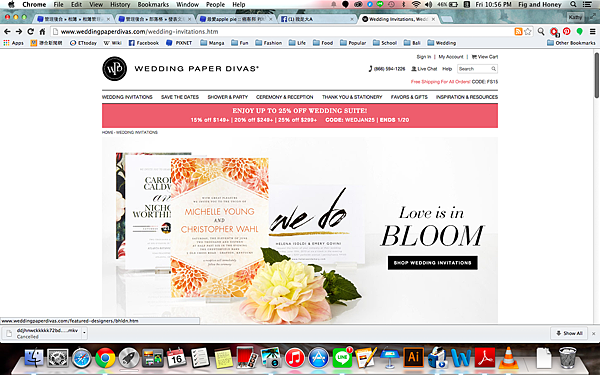Image resolution: width=600 pixels, height=375 pixels.
Task: Click the Wi-Fi status icon in menu bar
Action: [x=416, y=4]
